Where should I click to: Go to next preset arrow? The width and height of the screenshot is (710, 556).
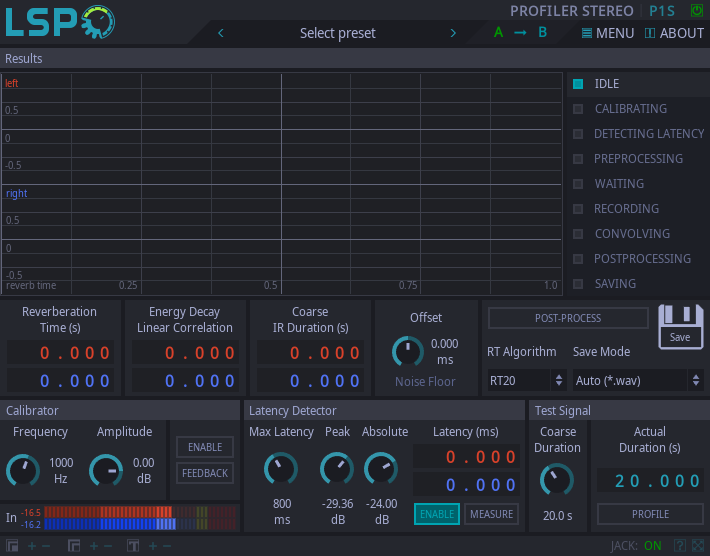[x=453, y=33]
